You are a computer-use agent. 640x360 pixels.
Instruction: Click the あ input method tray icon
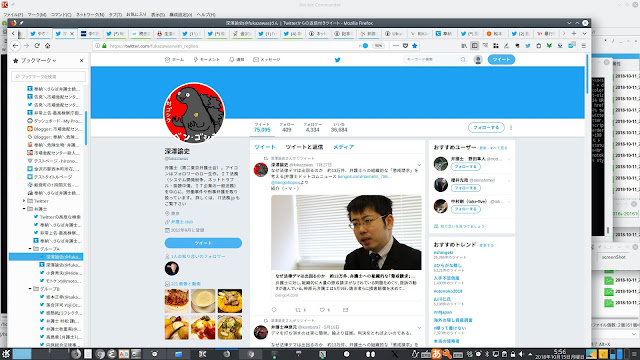click(436, 354)
